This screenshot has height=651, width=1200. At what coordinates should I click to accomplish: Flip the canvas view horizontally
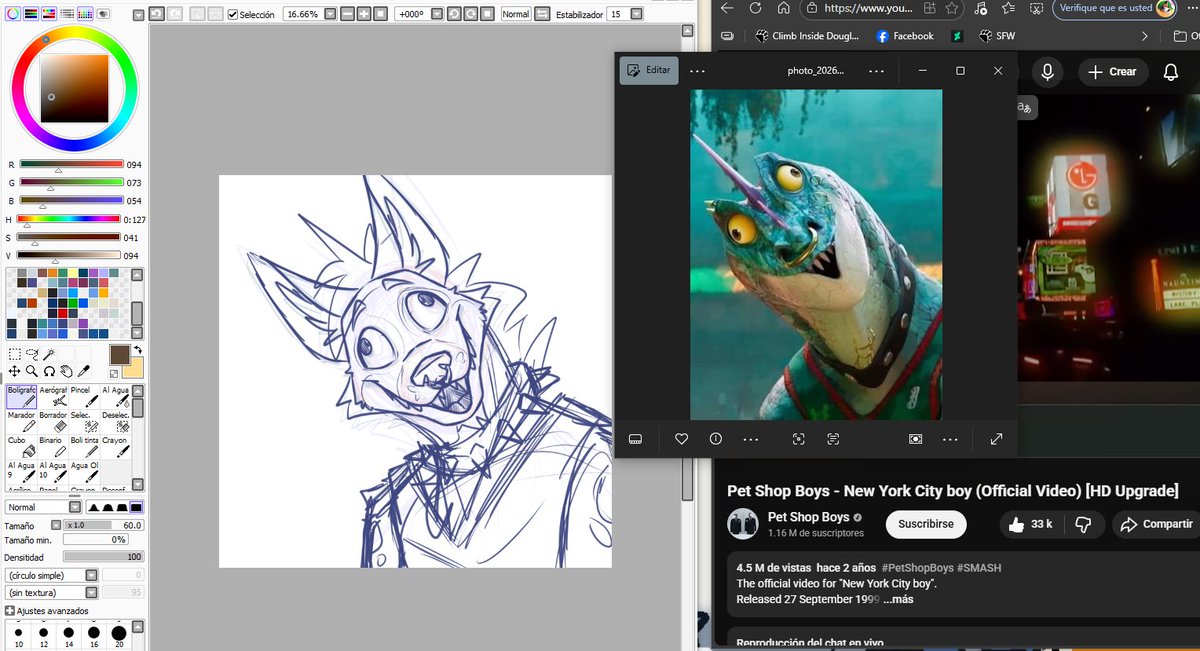(541, 14)
